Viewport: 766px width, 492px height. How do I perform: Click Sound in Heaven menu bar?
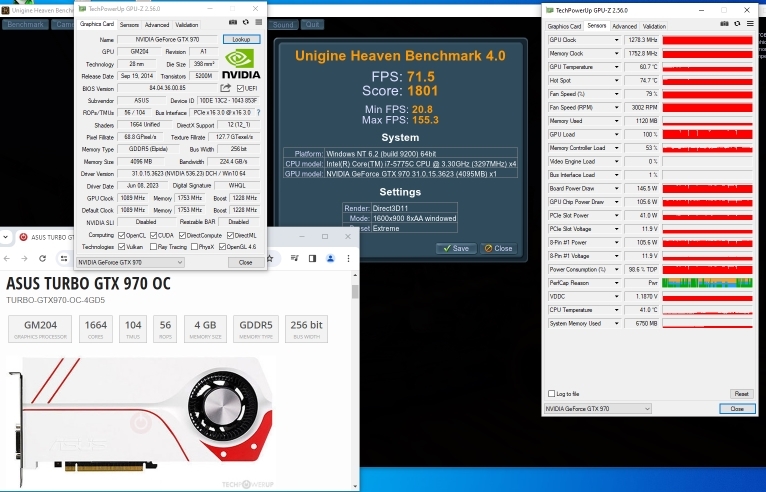point(283,24)
